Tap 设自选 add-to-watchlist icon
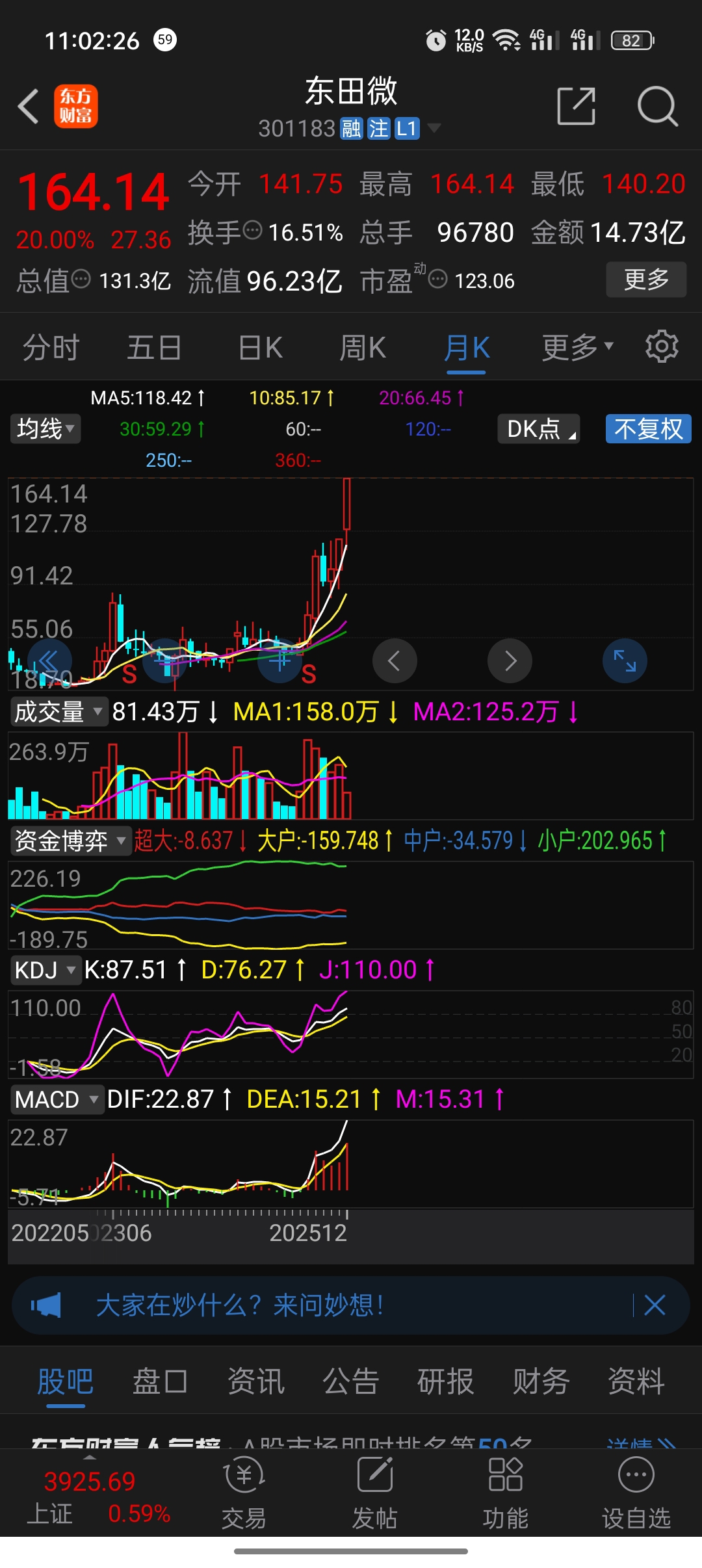The image size is (702, 1568). (x=636, y=1493)
